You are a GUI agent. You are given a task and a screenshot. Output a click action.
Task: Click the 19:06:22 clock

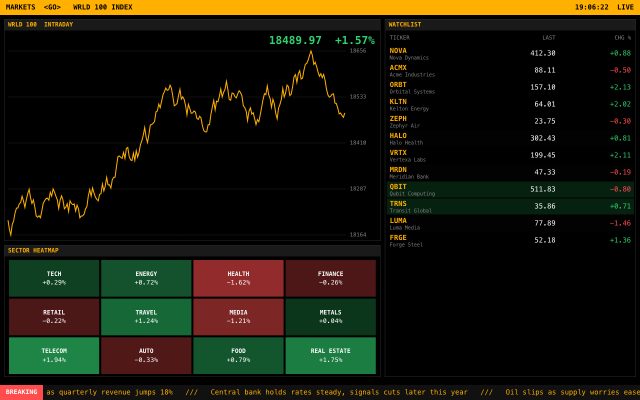pos(591,7)
